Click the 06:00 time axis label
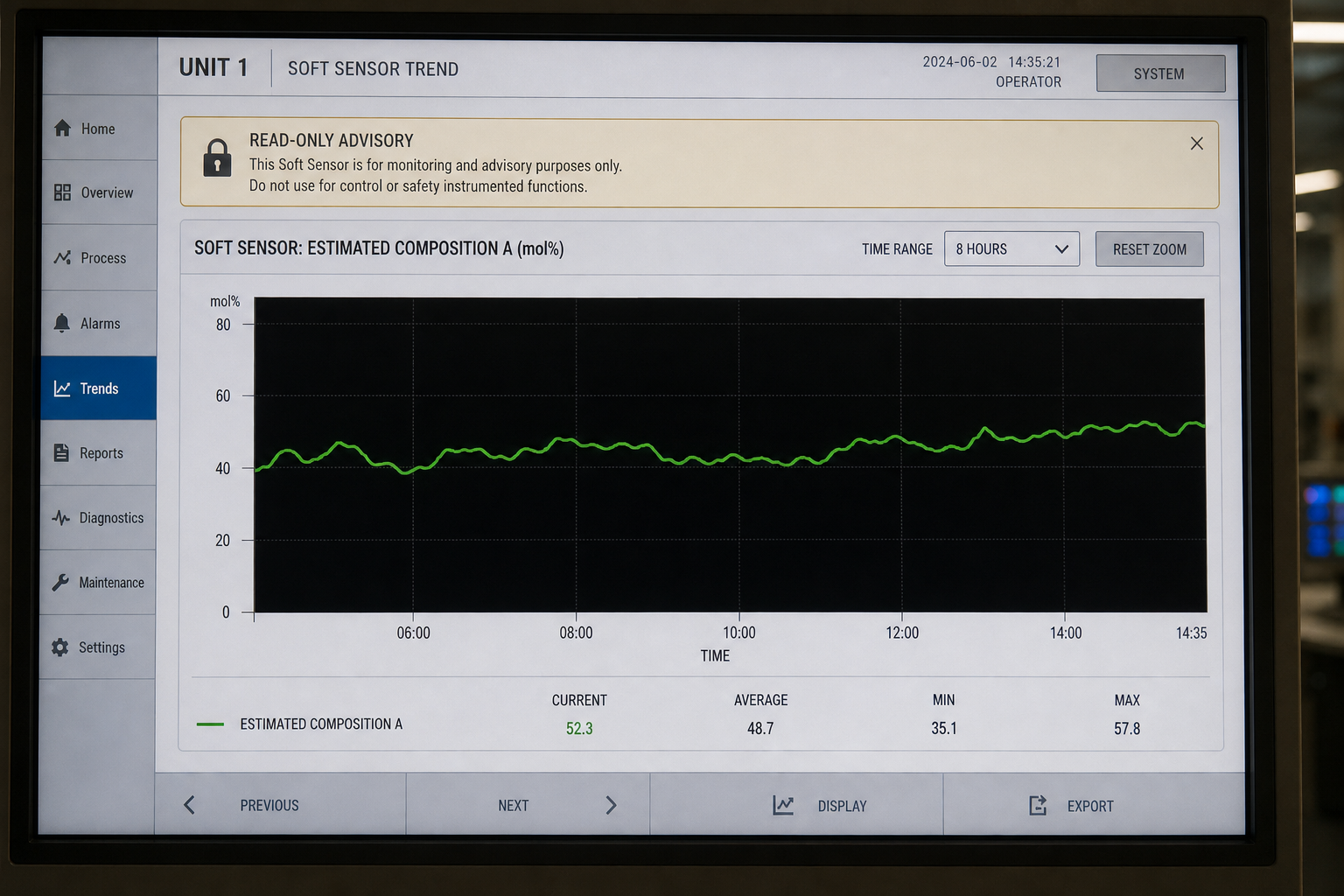1344x896 pixels. (x=413, y=633)
